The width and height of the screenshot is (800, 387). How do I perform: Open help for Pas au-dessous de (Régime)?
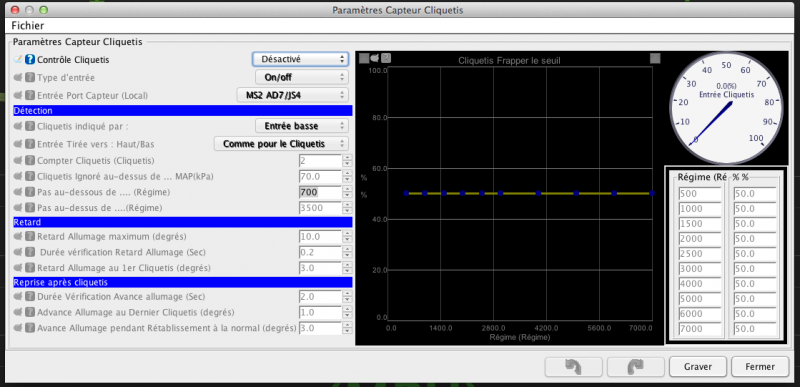click(30, 192)
